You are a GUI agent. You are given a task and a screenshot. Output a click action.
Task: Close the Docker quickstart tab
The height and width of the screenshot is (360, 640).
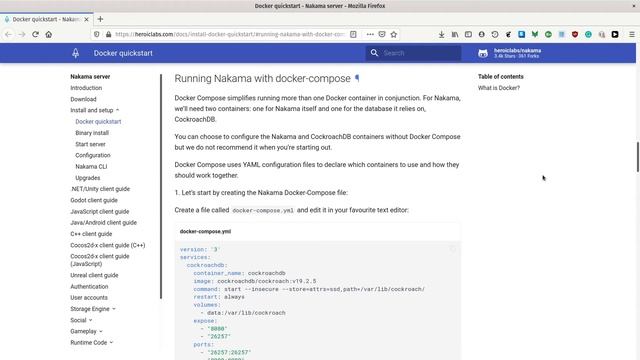click(86, 19)
